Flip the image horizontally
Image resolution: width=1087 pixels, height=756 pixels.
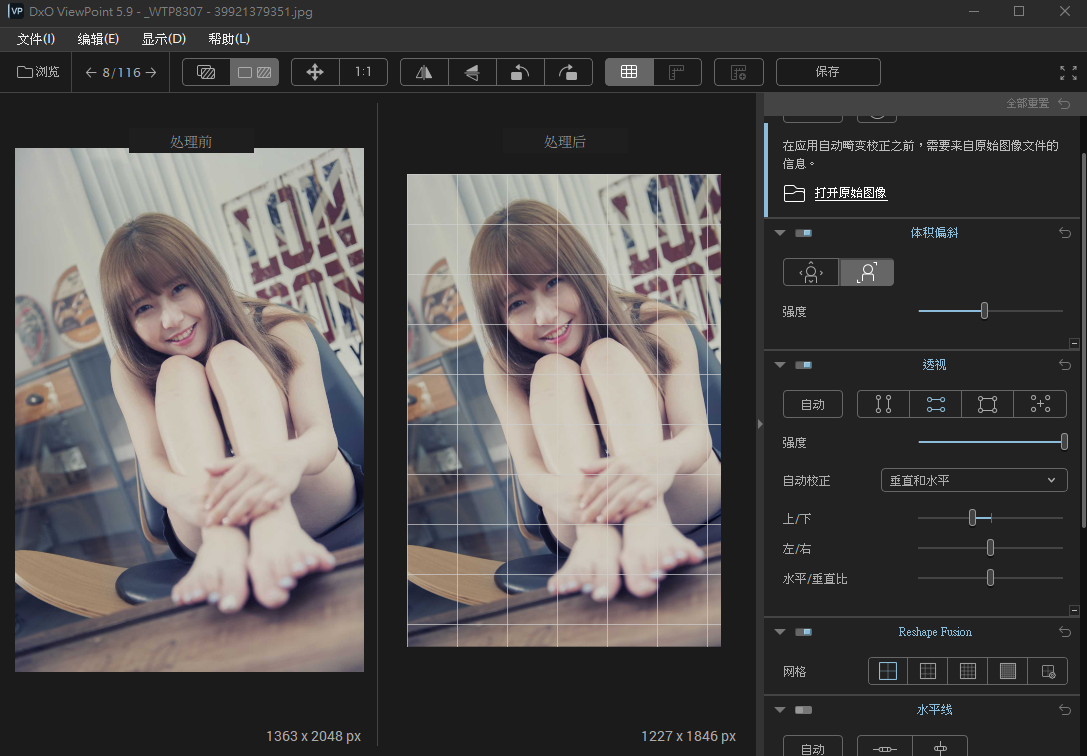pos(424,72)
